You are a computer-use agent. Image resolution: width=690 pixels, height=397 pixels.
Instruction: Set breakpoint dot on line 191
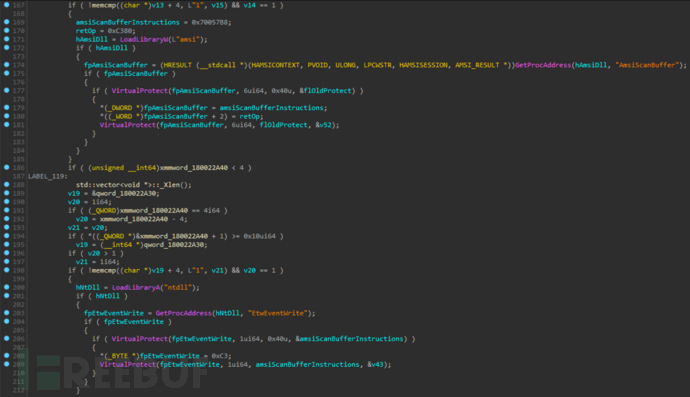click(7, 210)
